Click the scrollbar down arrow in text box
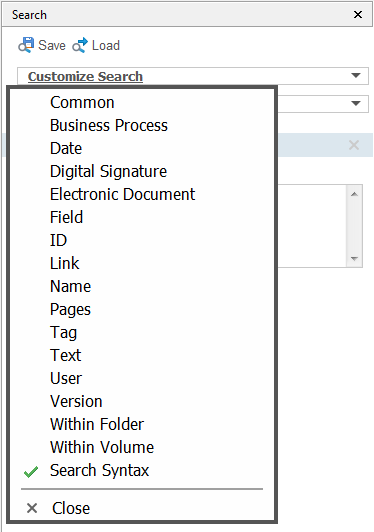This screenshot has height=532, width=374. pyautogui.click(x=355, y=259)
